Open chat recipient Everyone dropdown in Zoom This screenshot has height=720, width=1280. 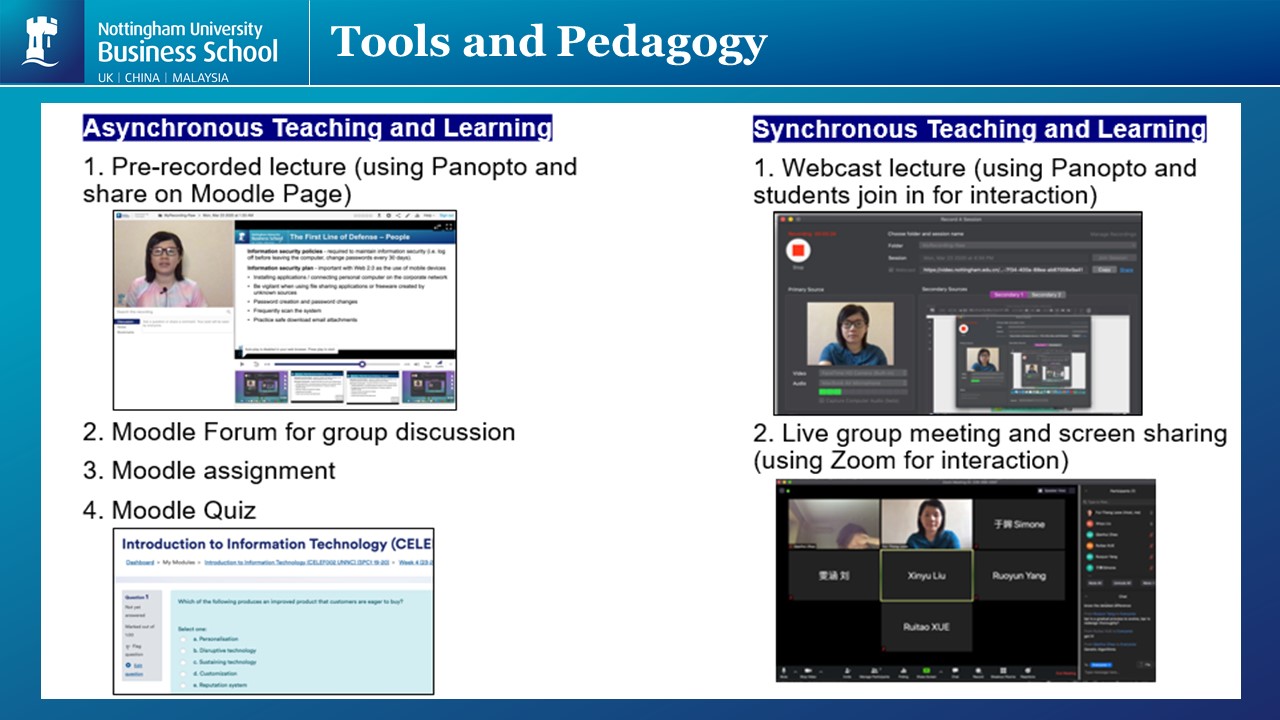1100,665
